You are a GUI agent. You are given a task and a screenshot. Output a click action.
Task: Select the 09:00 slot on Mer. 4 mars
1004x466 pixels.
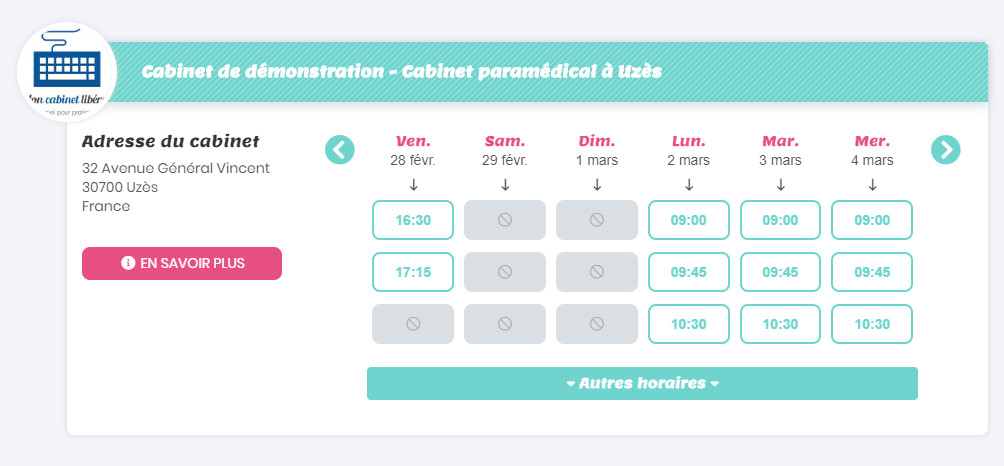872,220
